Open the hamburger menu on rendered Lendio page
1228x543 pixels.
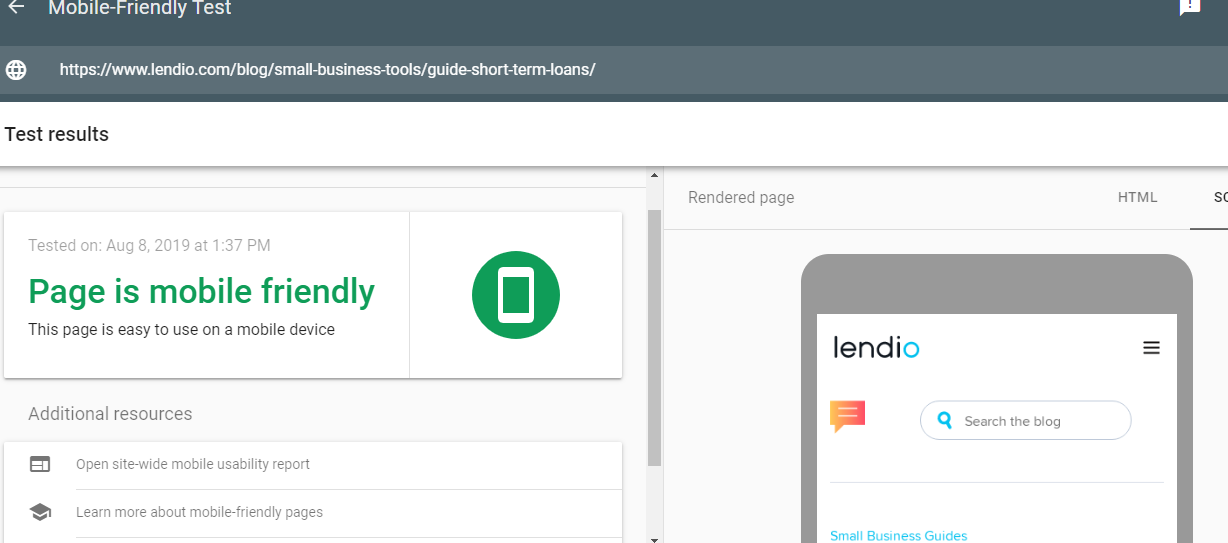1151,348
